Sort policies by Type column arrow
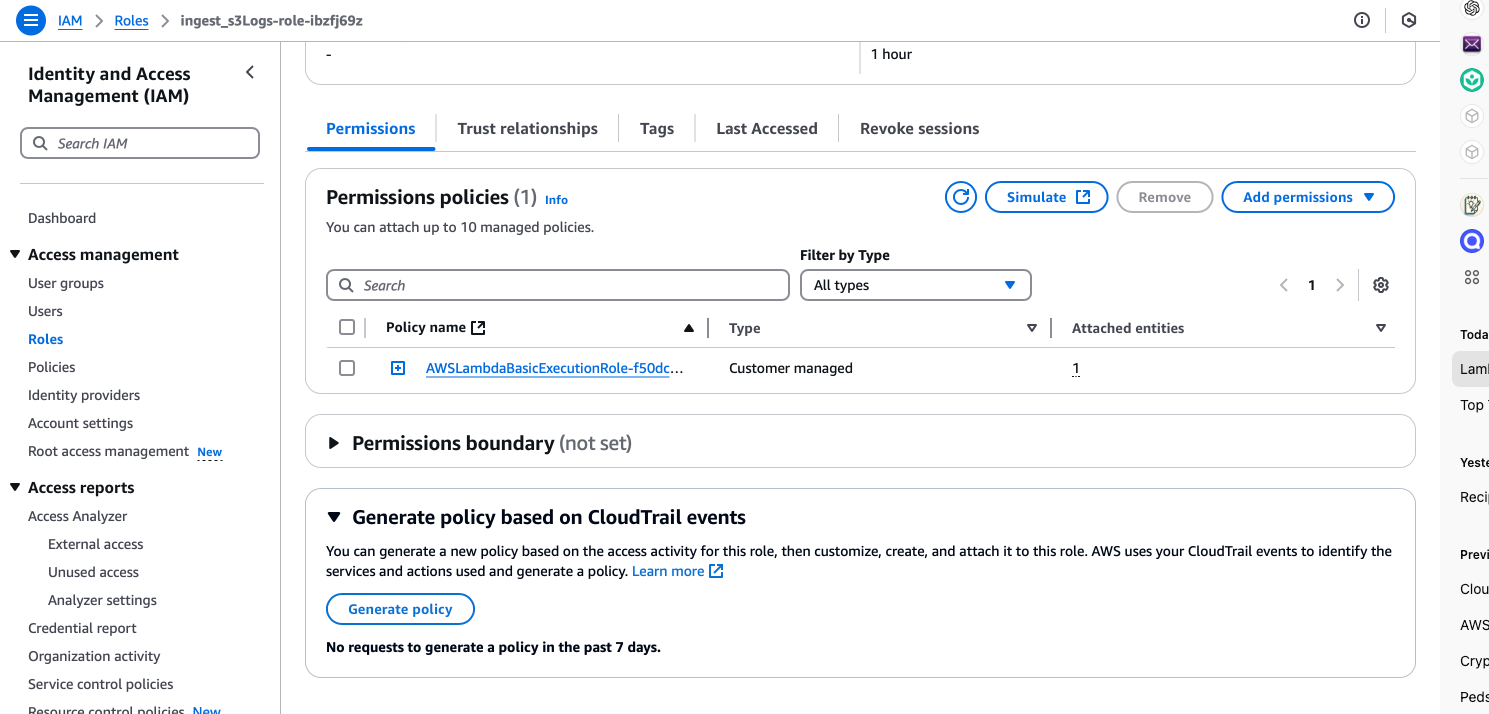1489x714 pixels. coord(1032,328)
